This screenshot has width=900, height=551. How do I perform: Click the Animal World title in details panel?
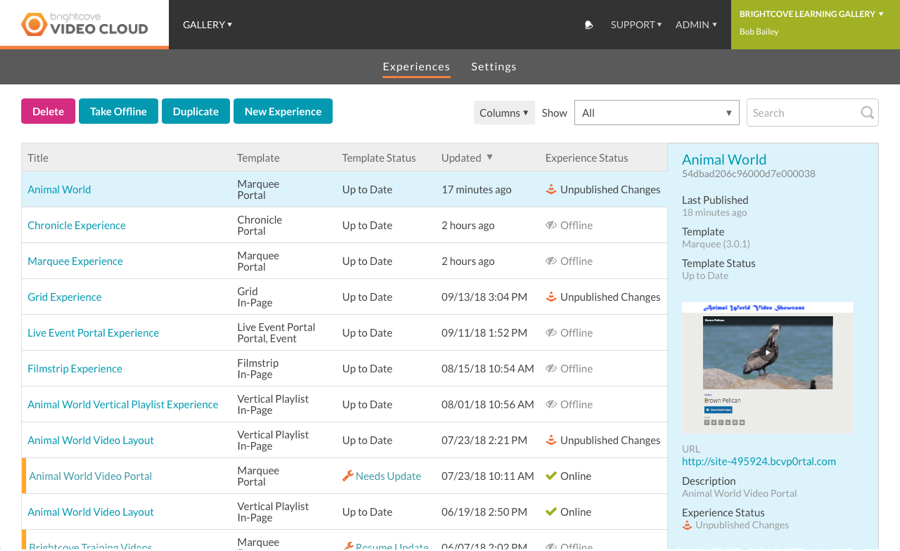(724, 160)
